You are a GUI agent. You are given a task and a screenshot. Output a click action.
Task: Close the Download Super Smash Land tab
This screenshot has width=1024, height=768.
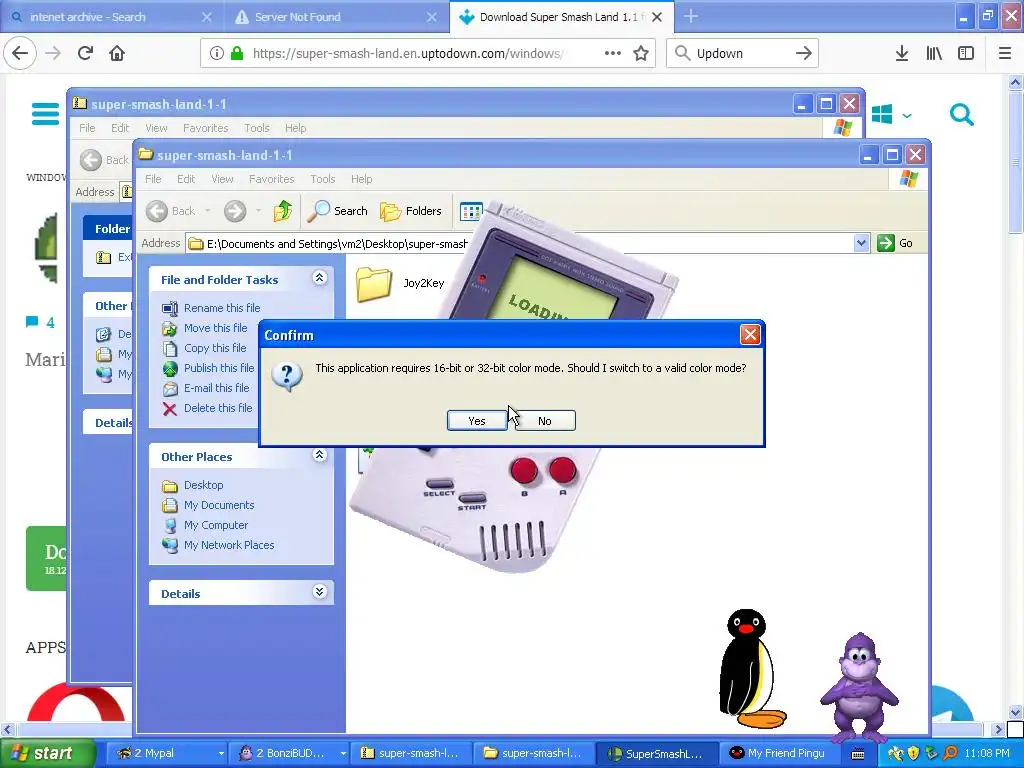(x=658, y=17)
